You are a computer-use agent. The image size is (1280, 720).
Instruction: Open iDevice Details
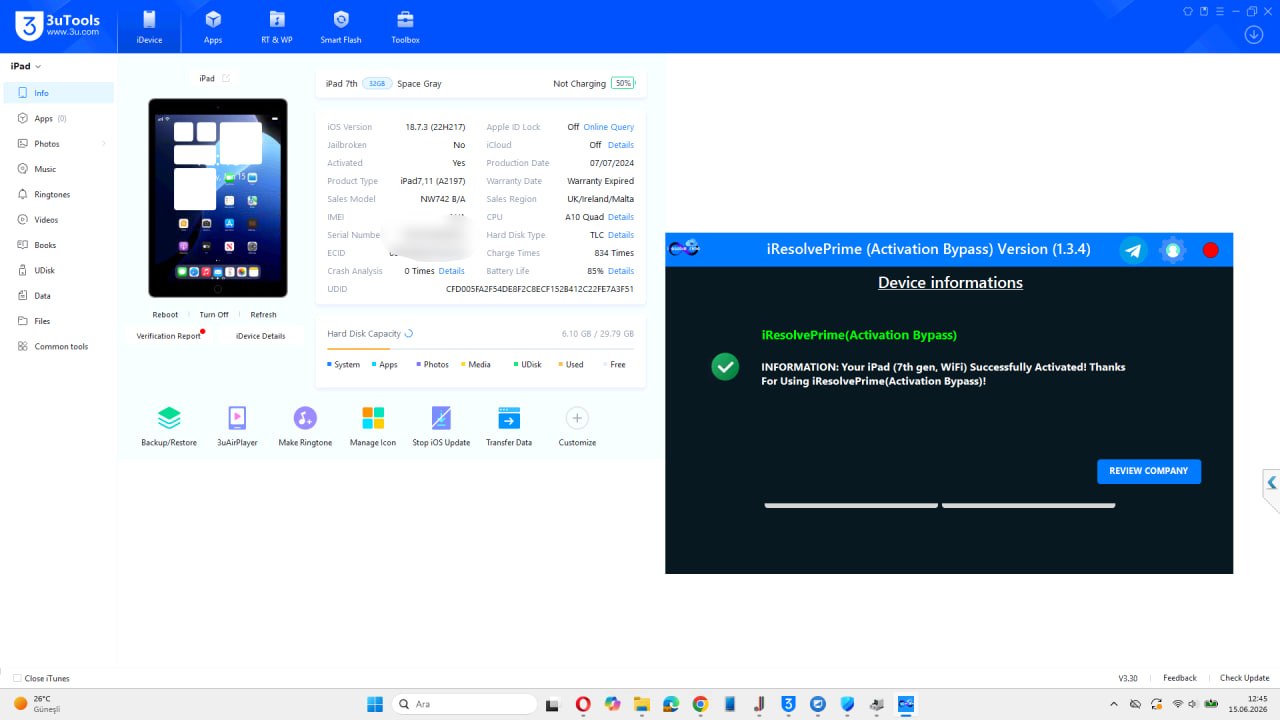coord(261,336)
